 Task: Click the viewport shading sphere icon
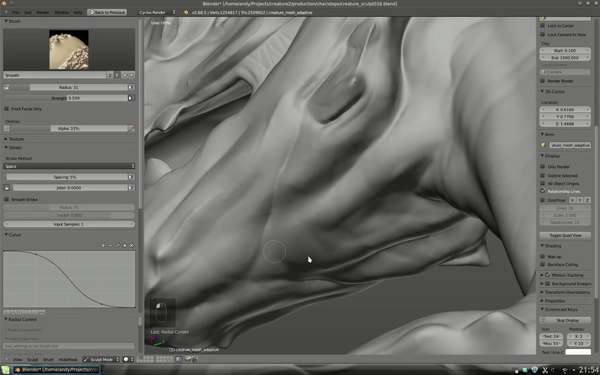click(x=126, y=359)
